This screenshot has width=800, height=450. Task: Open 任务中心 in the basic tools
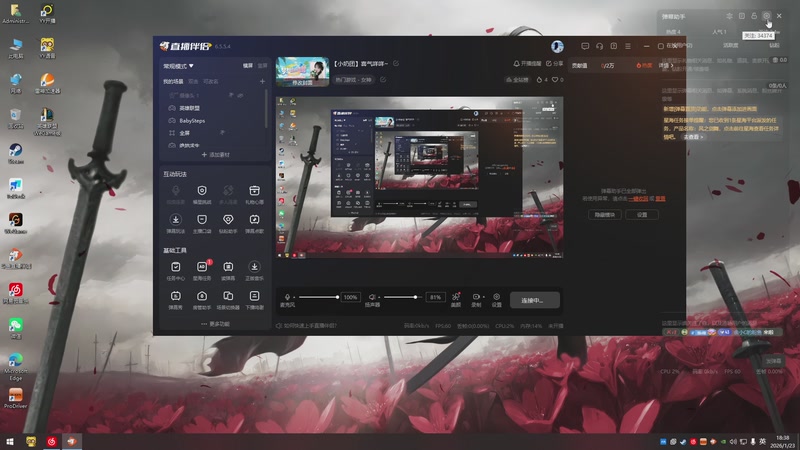pos(176,270)
